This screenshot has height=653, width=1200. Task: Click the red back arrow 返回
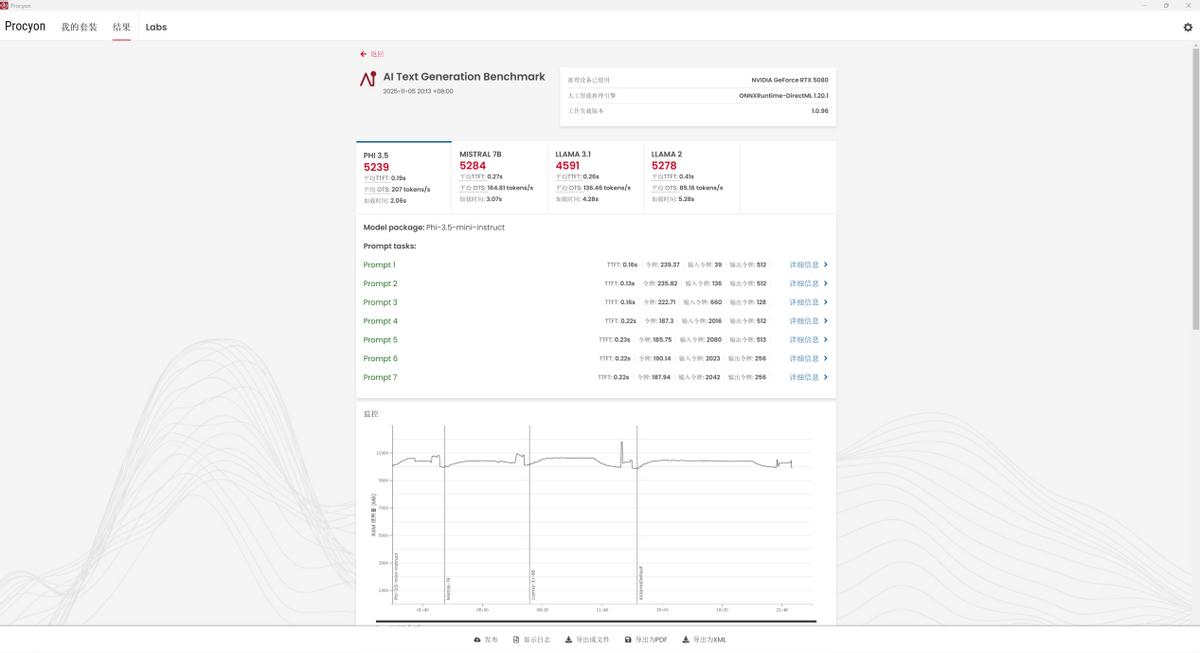pos(372,54)
